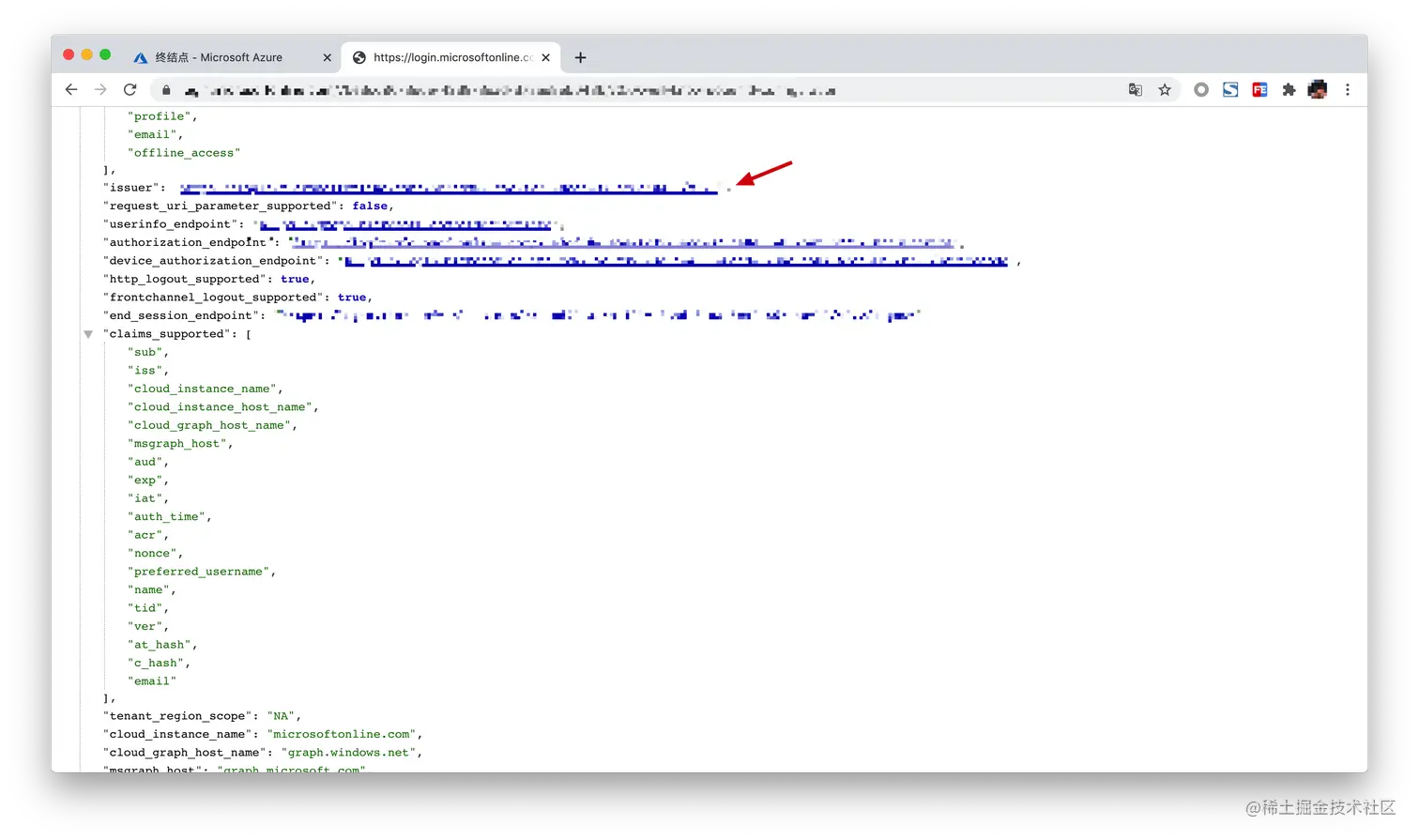Collapse the claims_supported array triangle
Viewport: 1419px width, 840px height.
pos(88,334)
